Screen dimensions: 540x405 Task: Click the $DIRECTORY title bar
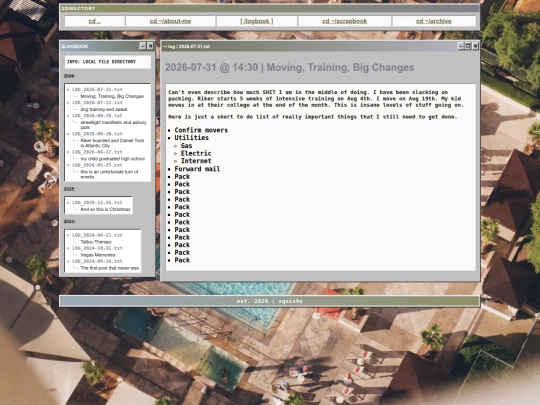click(x=269, y=8)
